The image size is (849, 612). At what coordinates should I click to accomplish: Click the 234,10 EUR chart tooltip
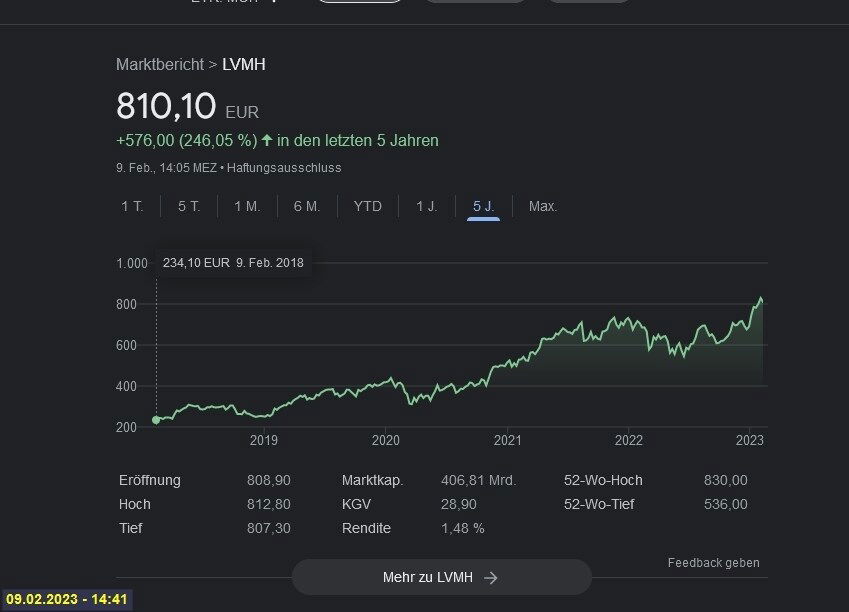click(233, 263)
